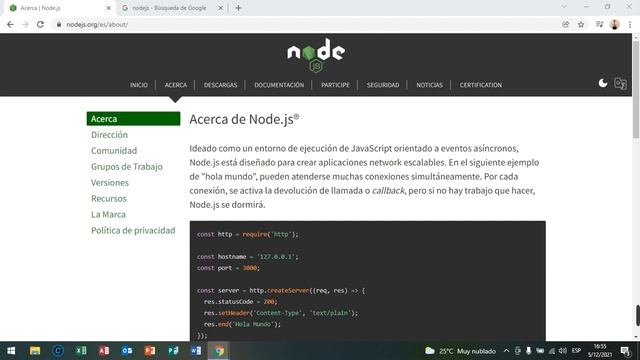This screenshot has width=640, height=360.
Task: Click the browser forward arrow
Action: click(x=25, y=24)
